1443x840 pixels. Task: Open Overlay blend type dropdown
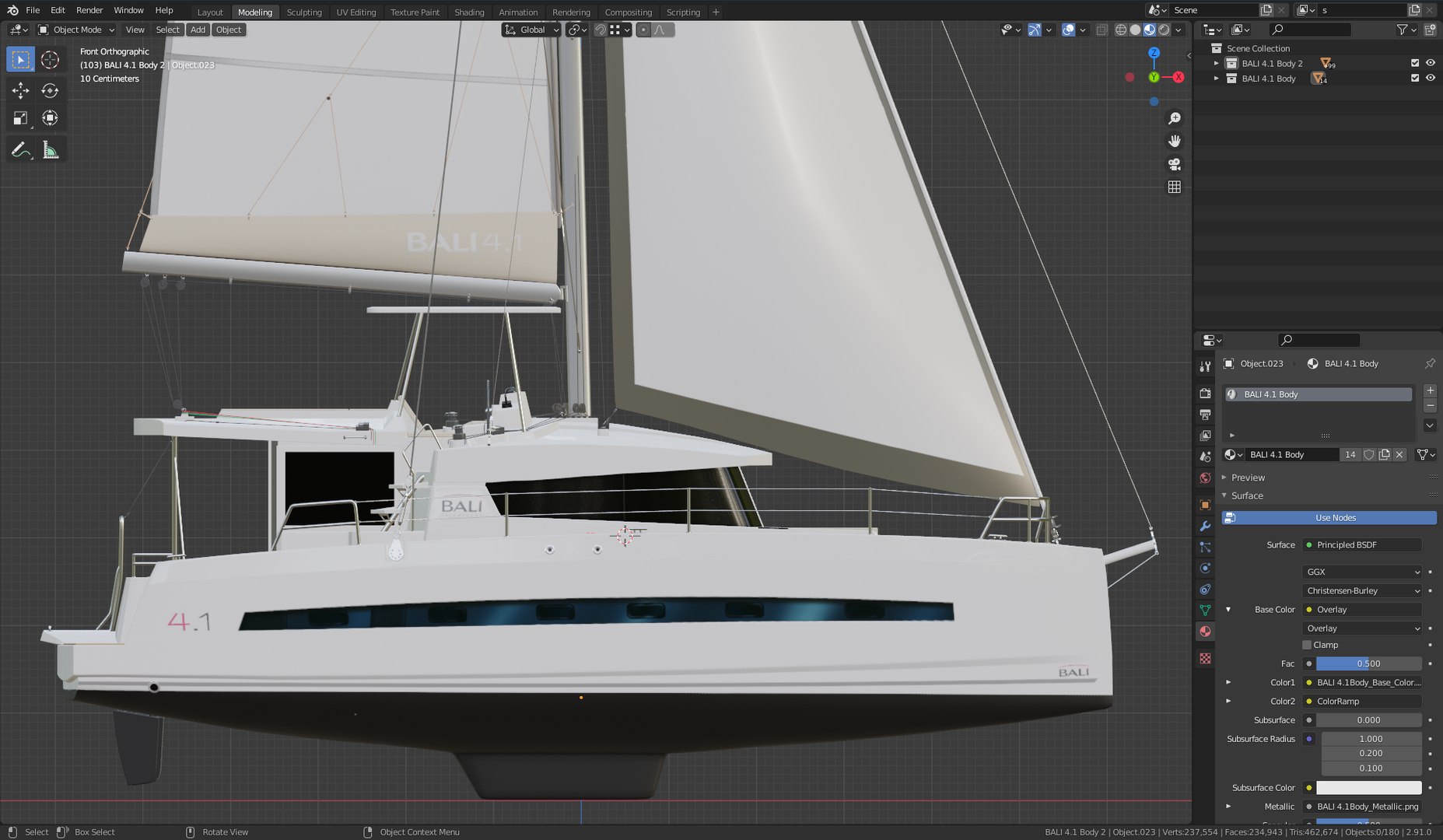click(x=1362, y=628)
